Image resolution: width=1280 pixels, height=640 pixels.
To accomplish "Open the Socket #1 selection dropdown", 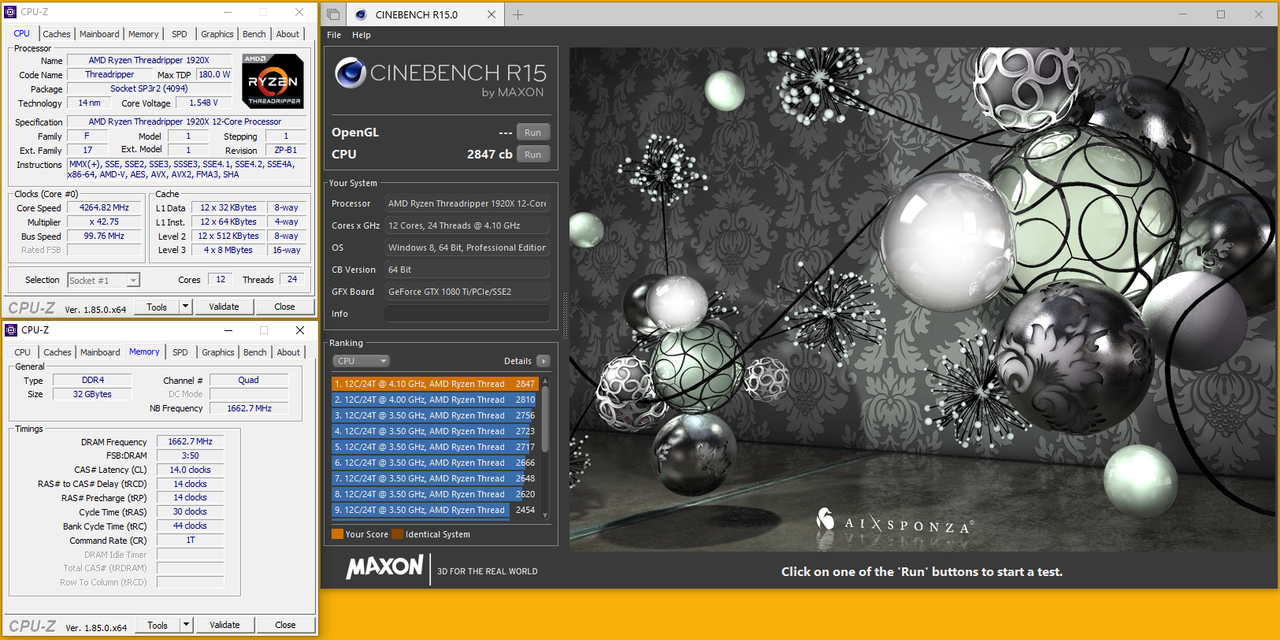I will tap(103, 280).
